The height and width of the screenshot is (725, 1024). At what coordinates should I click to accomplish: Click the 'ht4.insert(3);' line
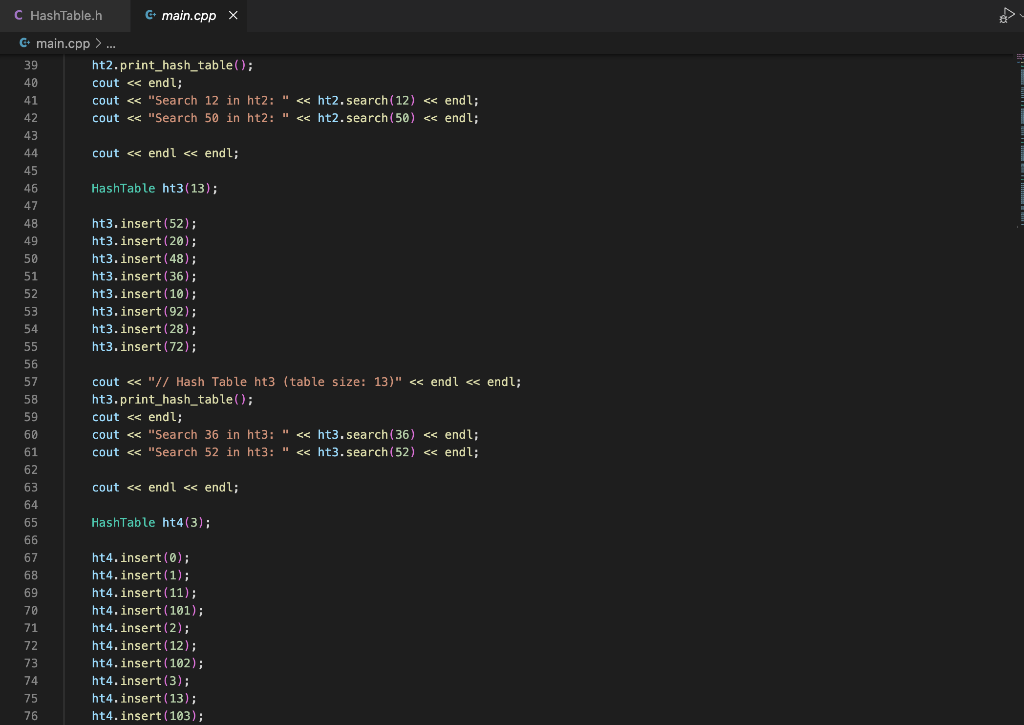(x=140, y=681)
